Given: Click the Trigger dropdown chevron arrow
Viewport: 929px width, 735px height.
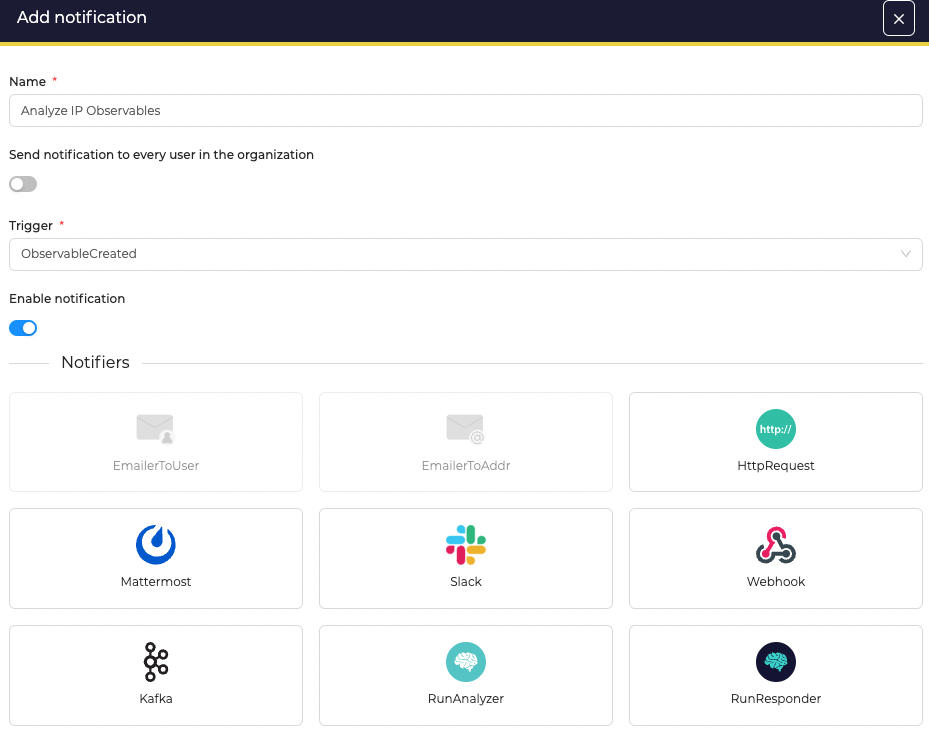Looking at the screenshot, I should 906,254.
